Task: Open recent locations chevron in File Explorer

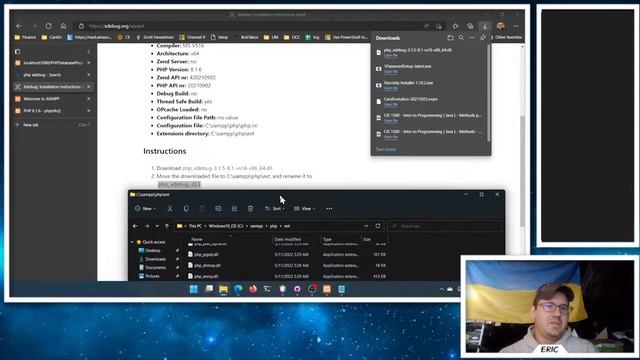Action: pyautogui.click(x=157, y=226)
